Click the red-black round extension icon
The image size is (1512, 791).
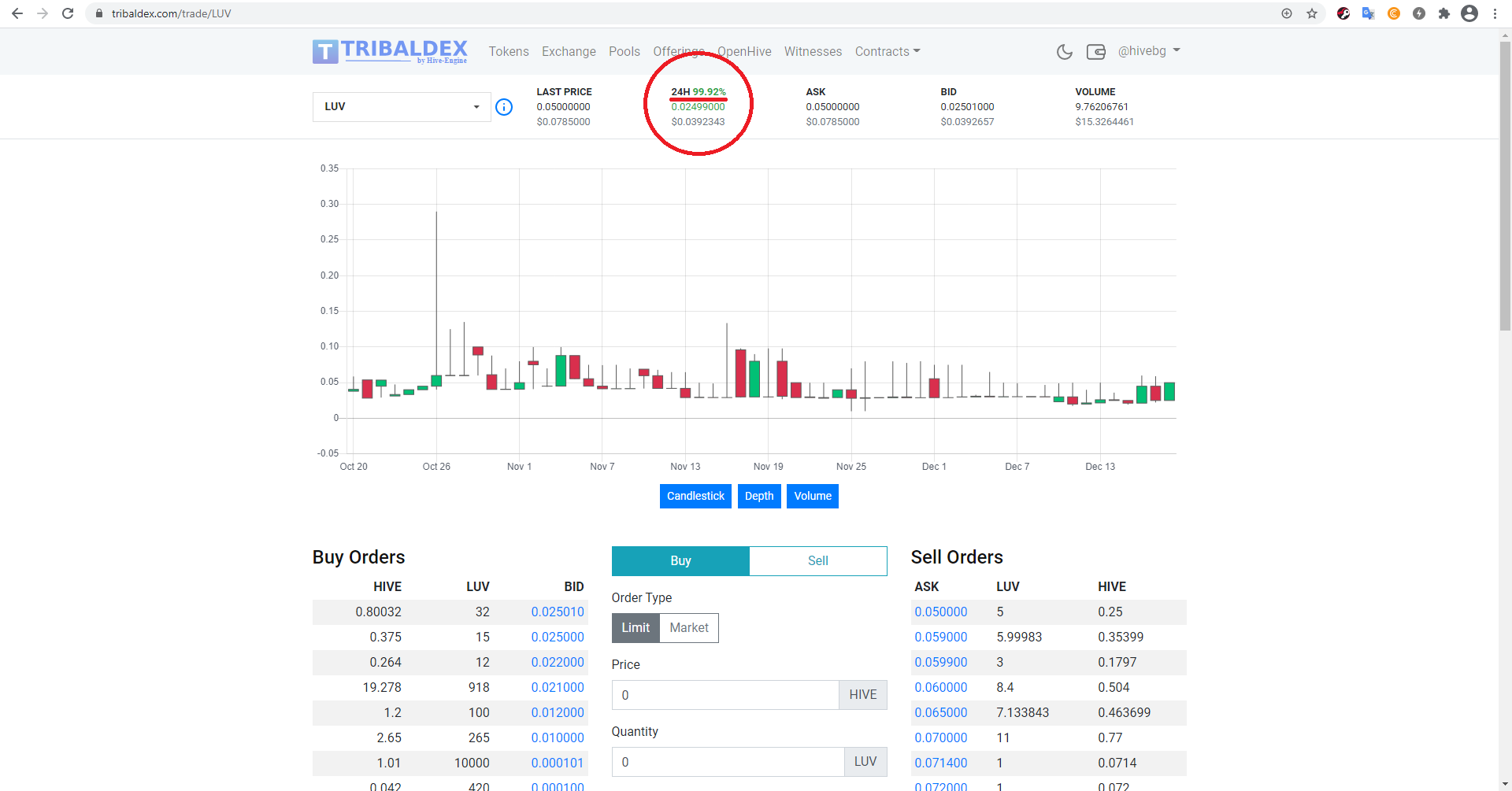point(1343,13)
